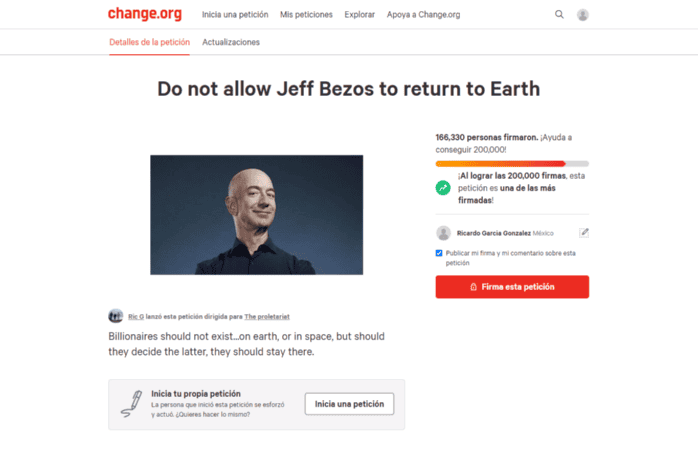Go to change.org home logo
The width and height of the screenshot is (698, 453).
(145, 14)
